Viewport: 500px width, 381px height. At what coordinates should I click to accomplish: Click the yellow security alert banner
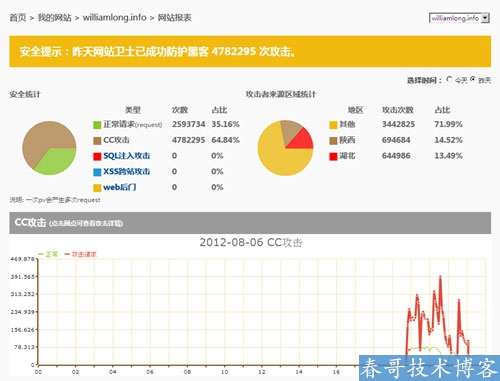pos(250,51)
